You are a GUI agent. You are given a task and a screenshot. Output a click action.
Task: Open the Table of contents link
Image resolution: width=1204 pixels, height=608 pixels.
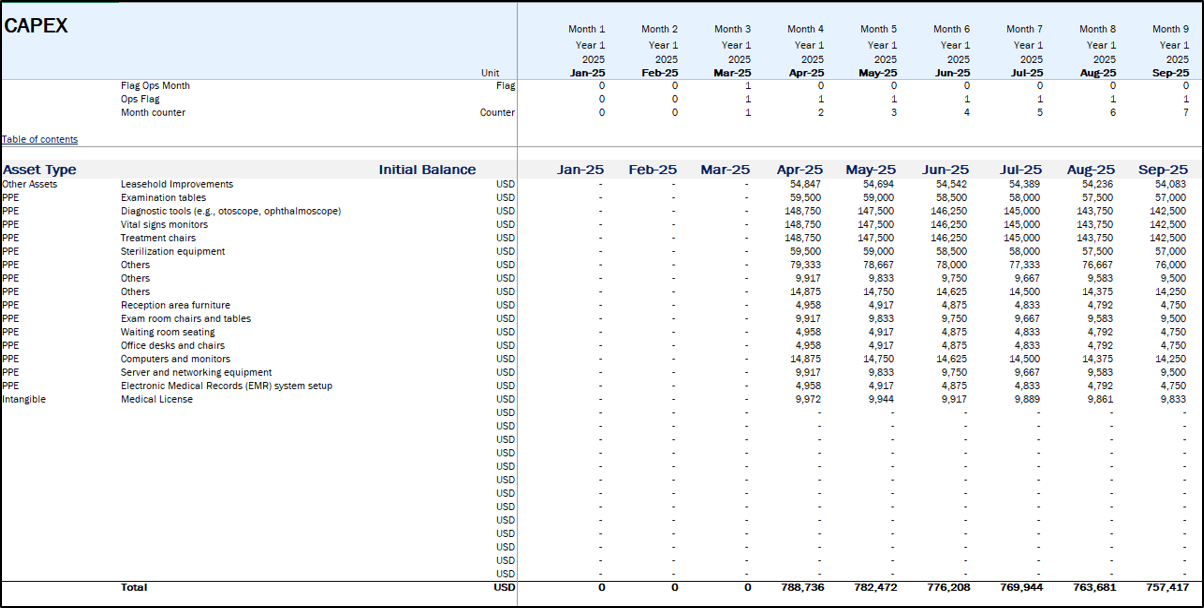point(40,139)
